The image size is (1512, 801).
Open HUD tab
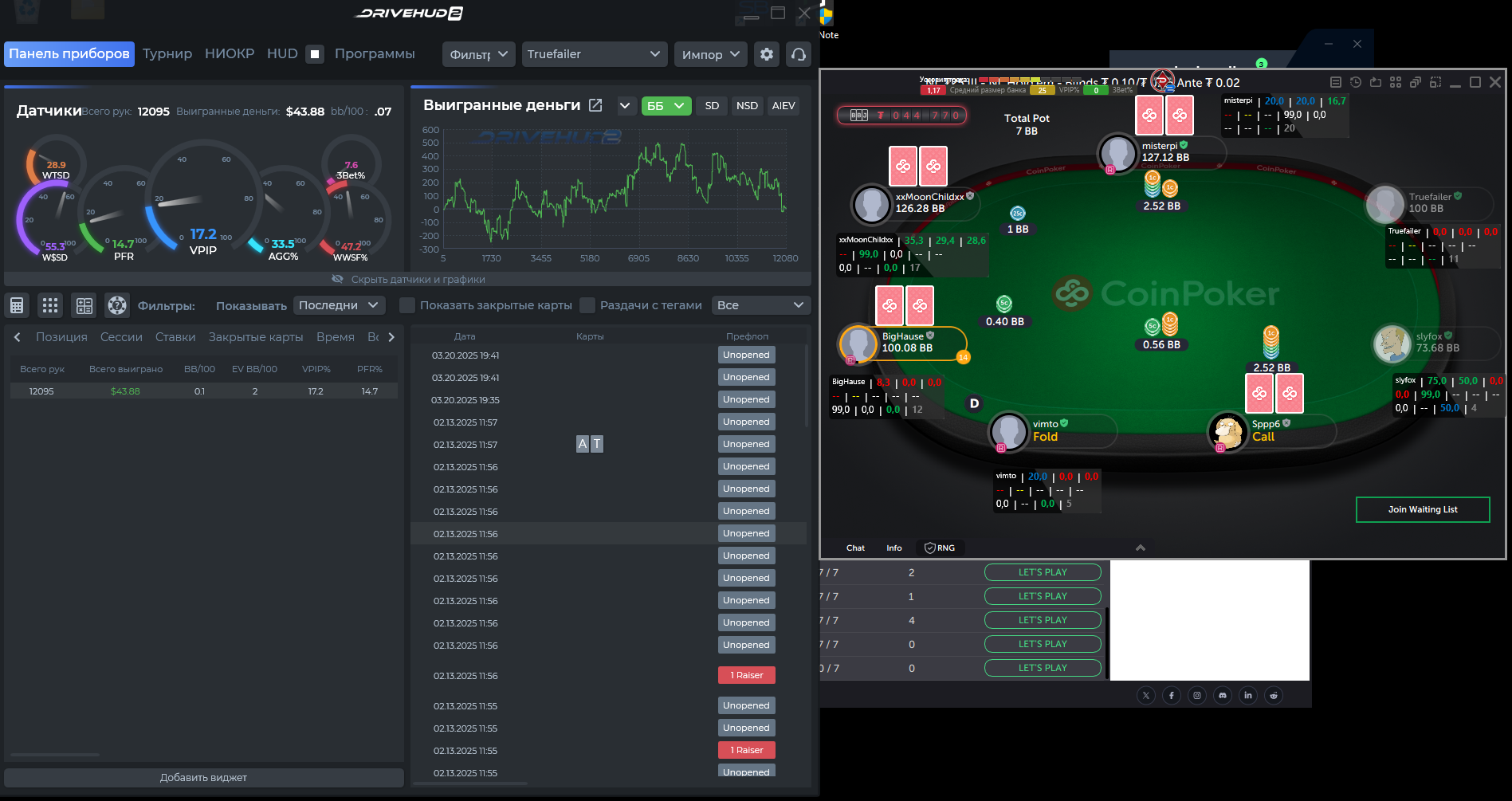coord(282,54)
